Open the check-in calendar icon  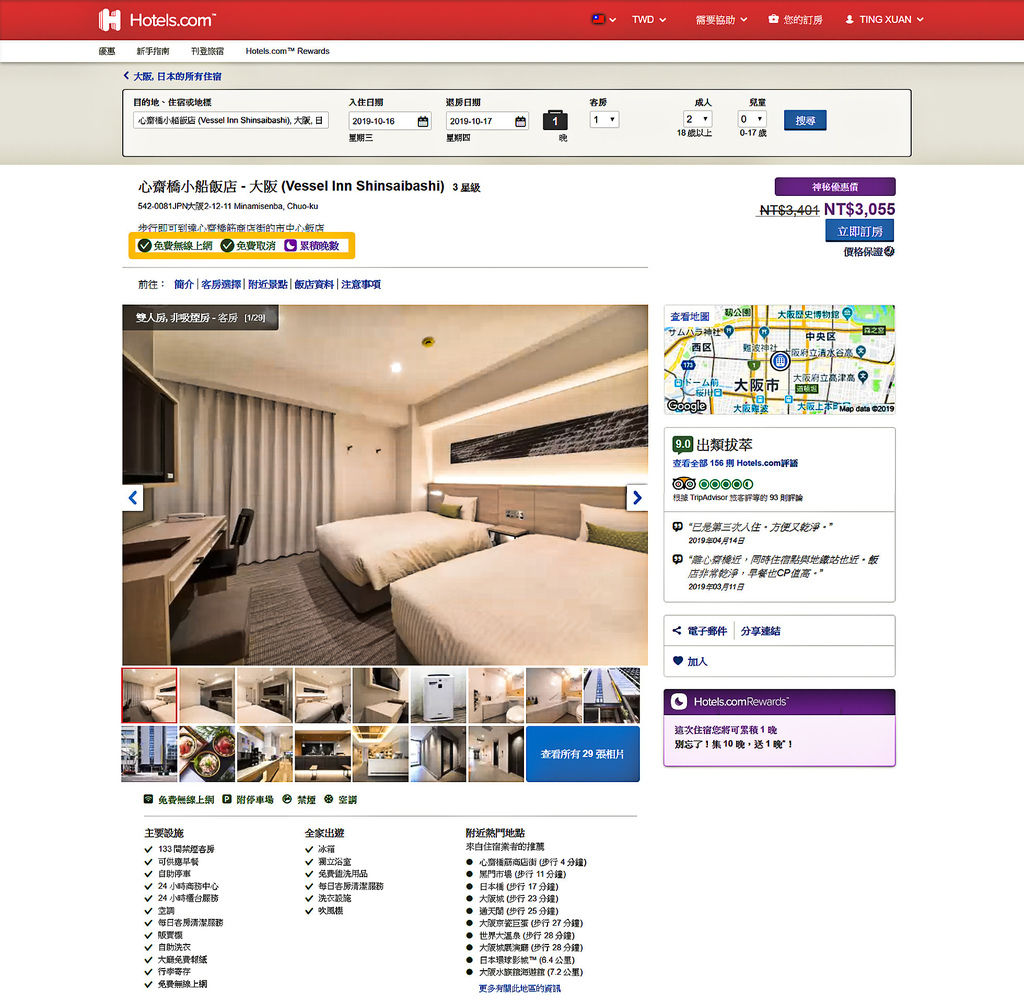[423, 121]
